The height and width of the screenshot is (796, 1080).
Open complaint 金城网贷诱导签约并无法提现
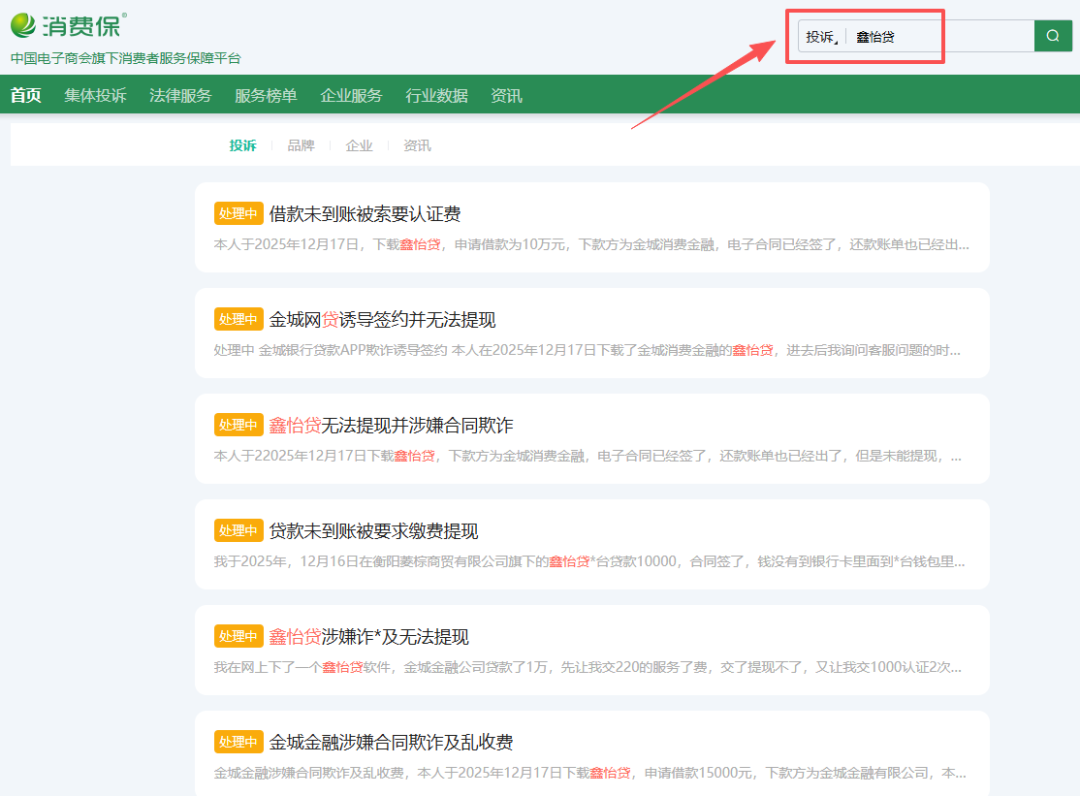coord(382,320)
